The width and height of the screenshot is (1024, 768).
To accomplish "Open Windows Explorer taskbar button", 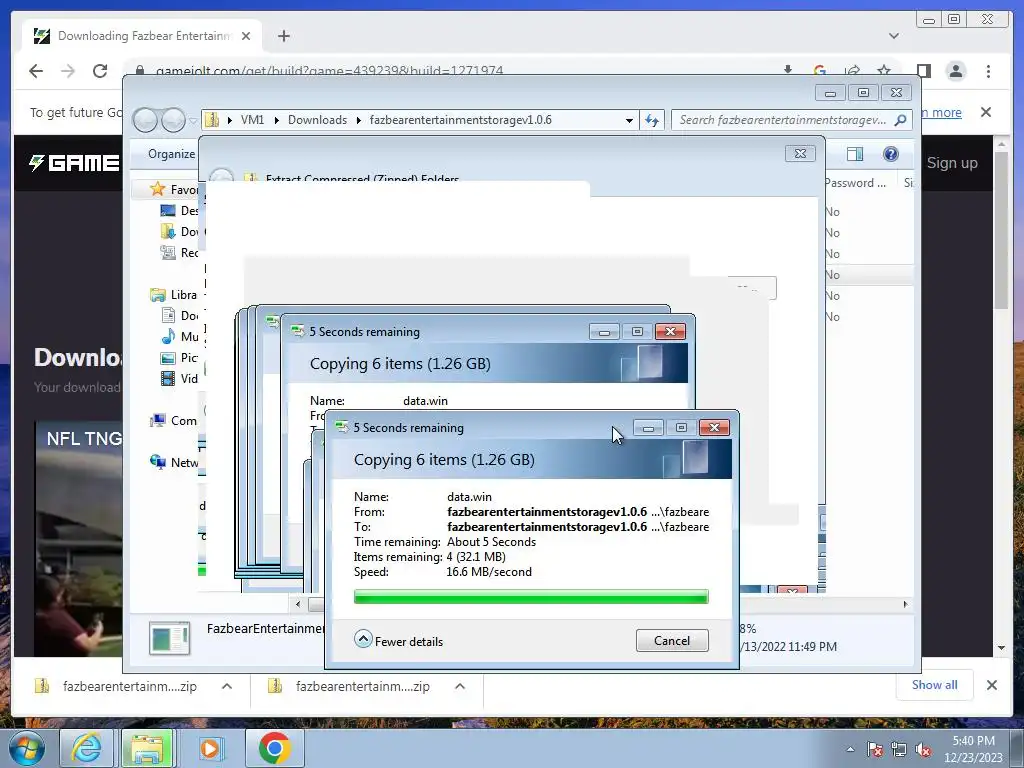I will click(x=148, y=748).
